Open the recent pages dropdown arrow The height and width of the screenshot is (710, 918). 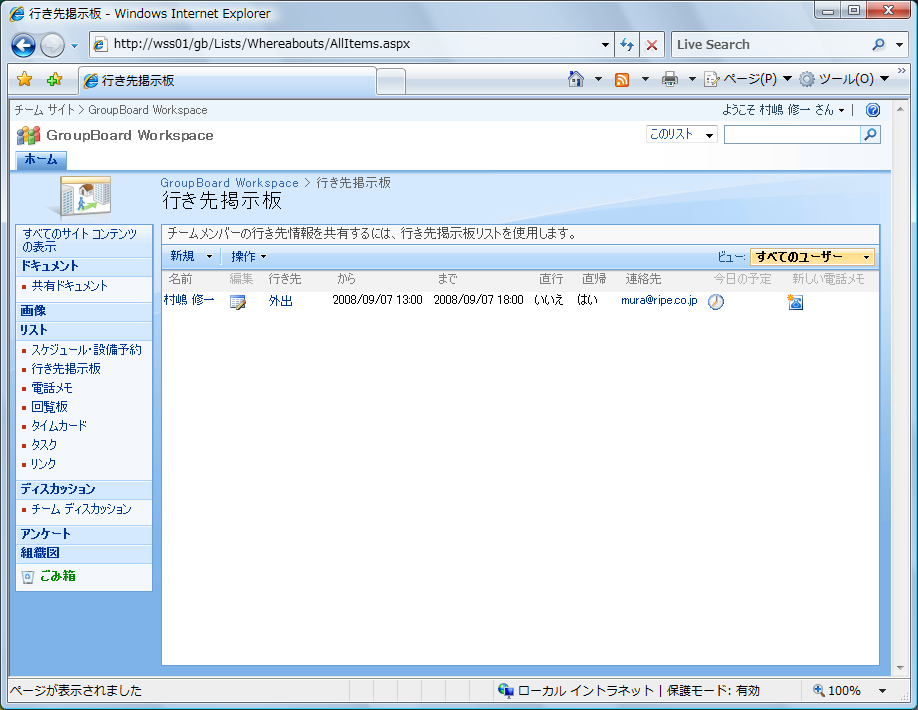click(x=74, y=46)
